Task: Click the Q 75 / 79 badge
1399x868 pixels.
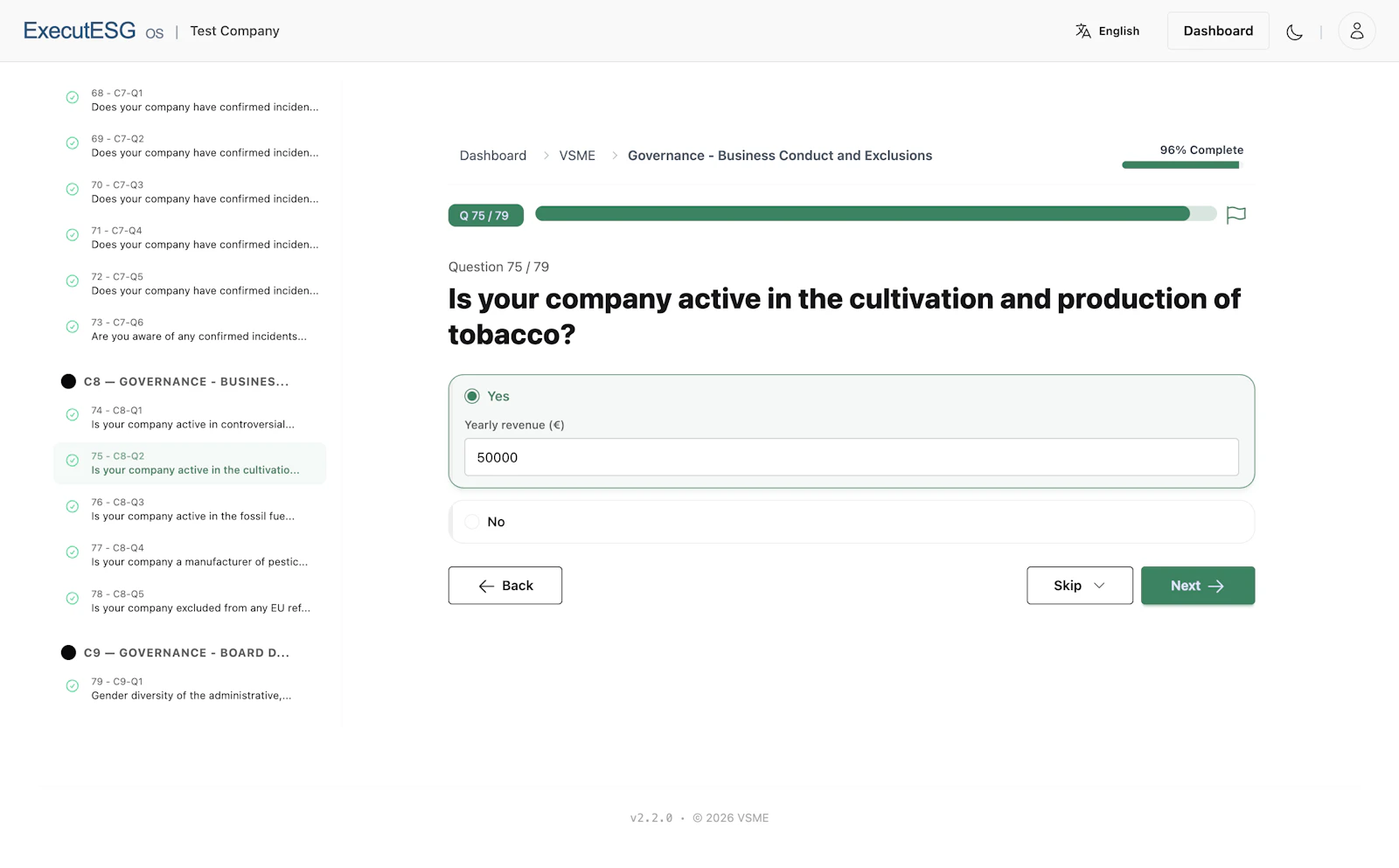Action: click(x=485, y=215)
